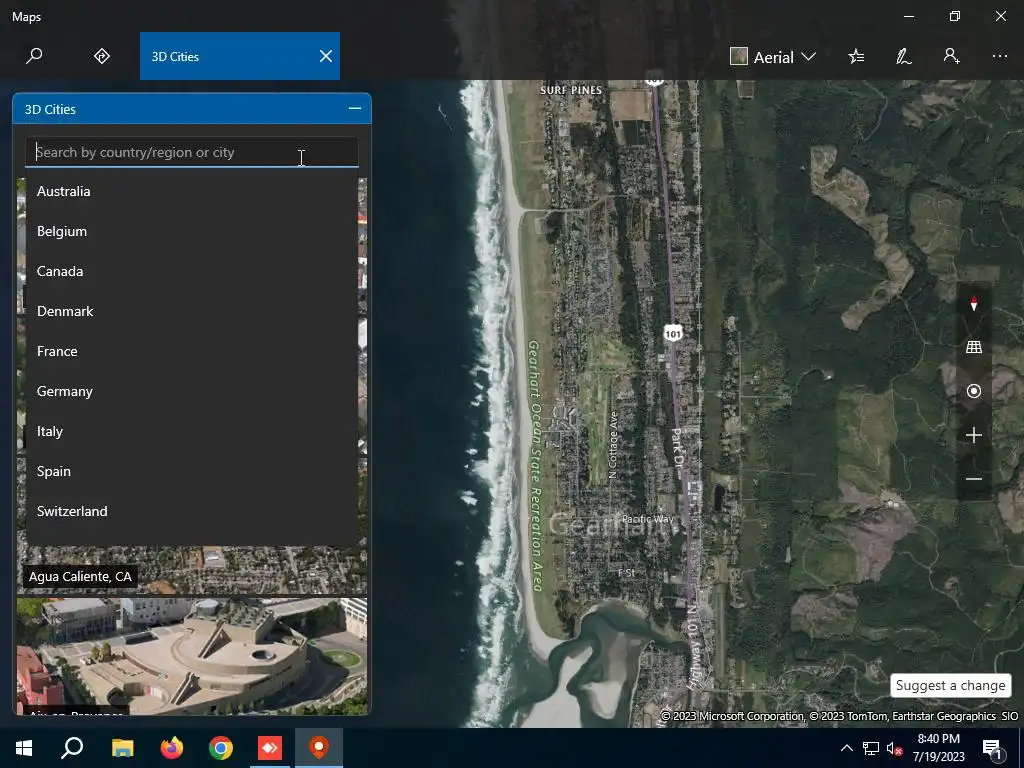1024x768 pixels.
Task: Open the Windows Ink toolbar
Action: click(903, 56)
